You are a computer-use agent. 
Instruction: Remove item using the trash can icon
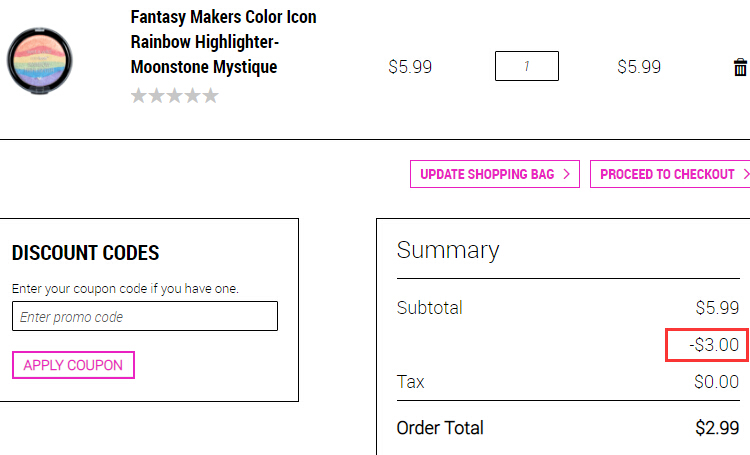coord(740,67)
